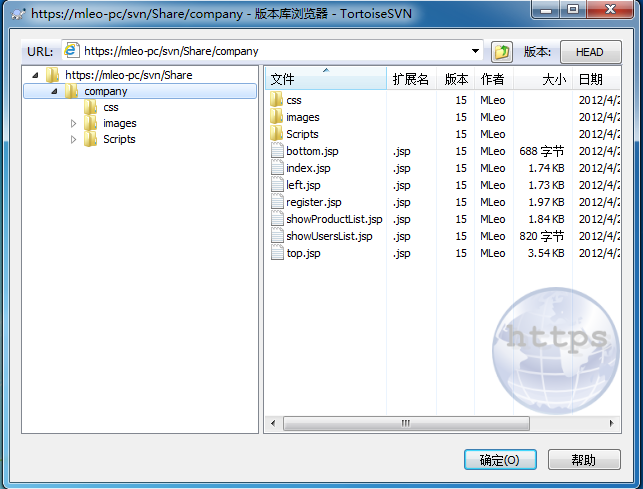Screen dimensions: 643x489
Task: Sort by the 日期 column header
Action: click(596, 78)
